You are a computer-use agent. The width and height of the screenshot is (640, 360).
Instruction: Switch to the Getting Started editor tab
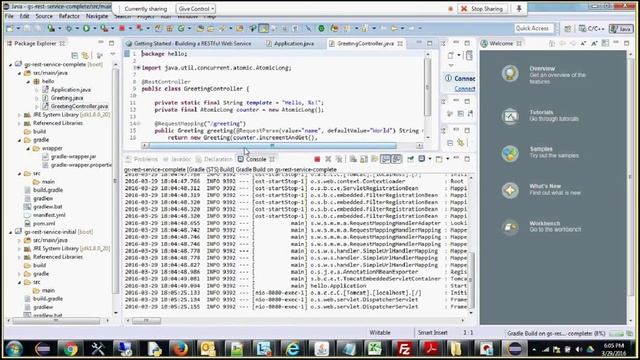point(189,44)
